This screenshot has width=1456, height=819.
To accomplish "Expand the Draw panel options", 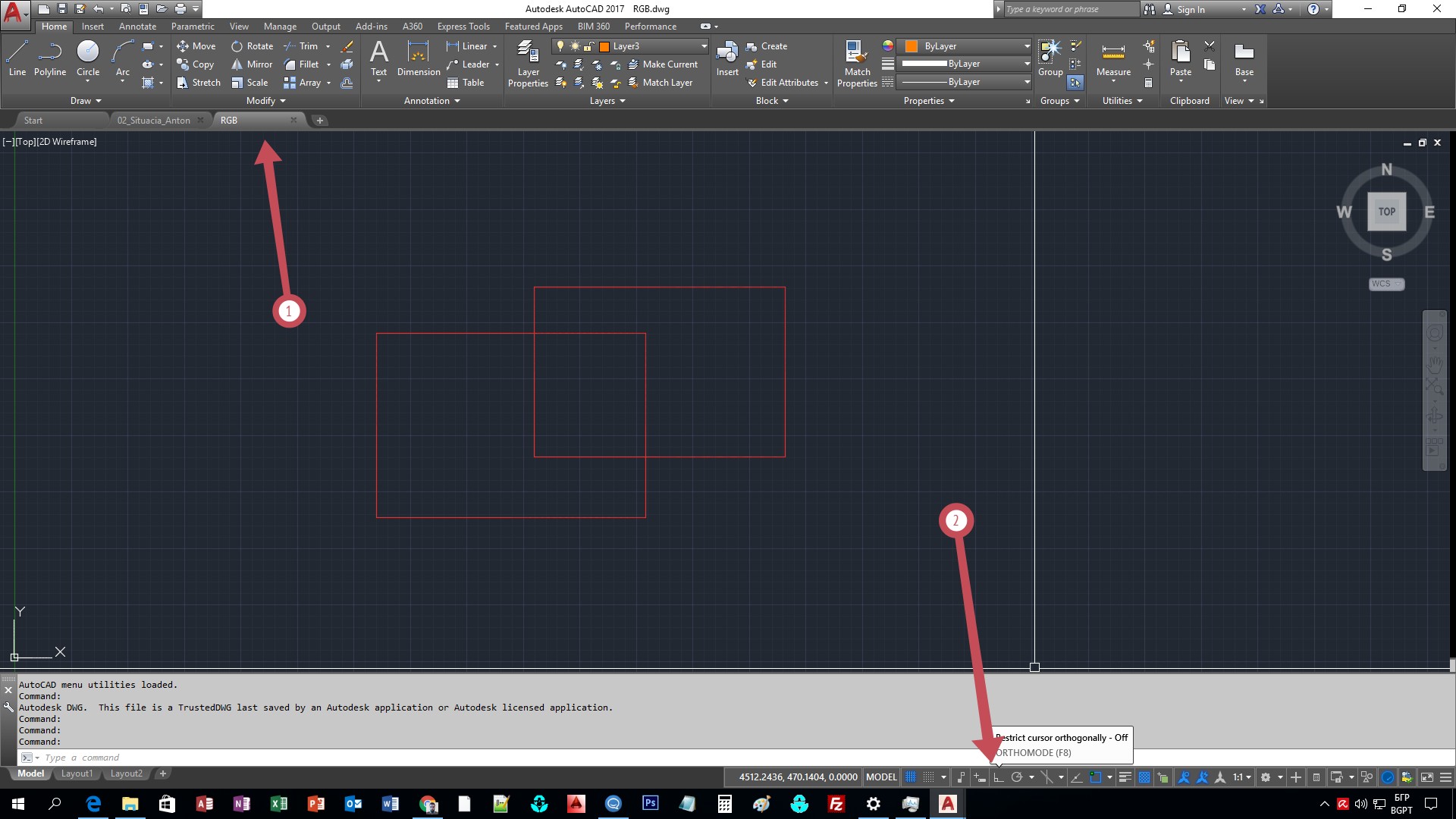I will 84,100.
